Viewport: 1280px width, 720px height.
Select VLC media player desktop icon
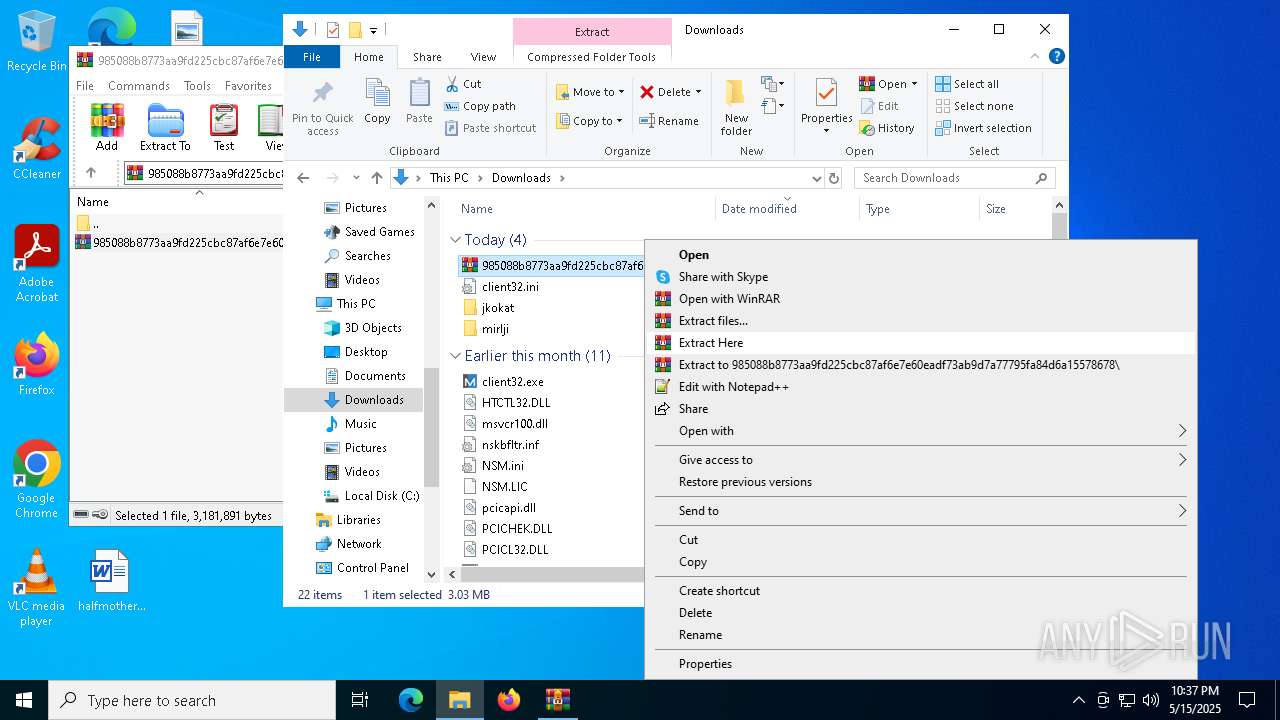tap(37, 588)
